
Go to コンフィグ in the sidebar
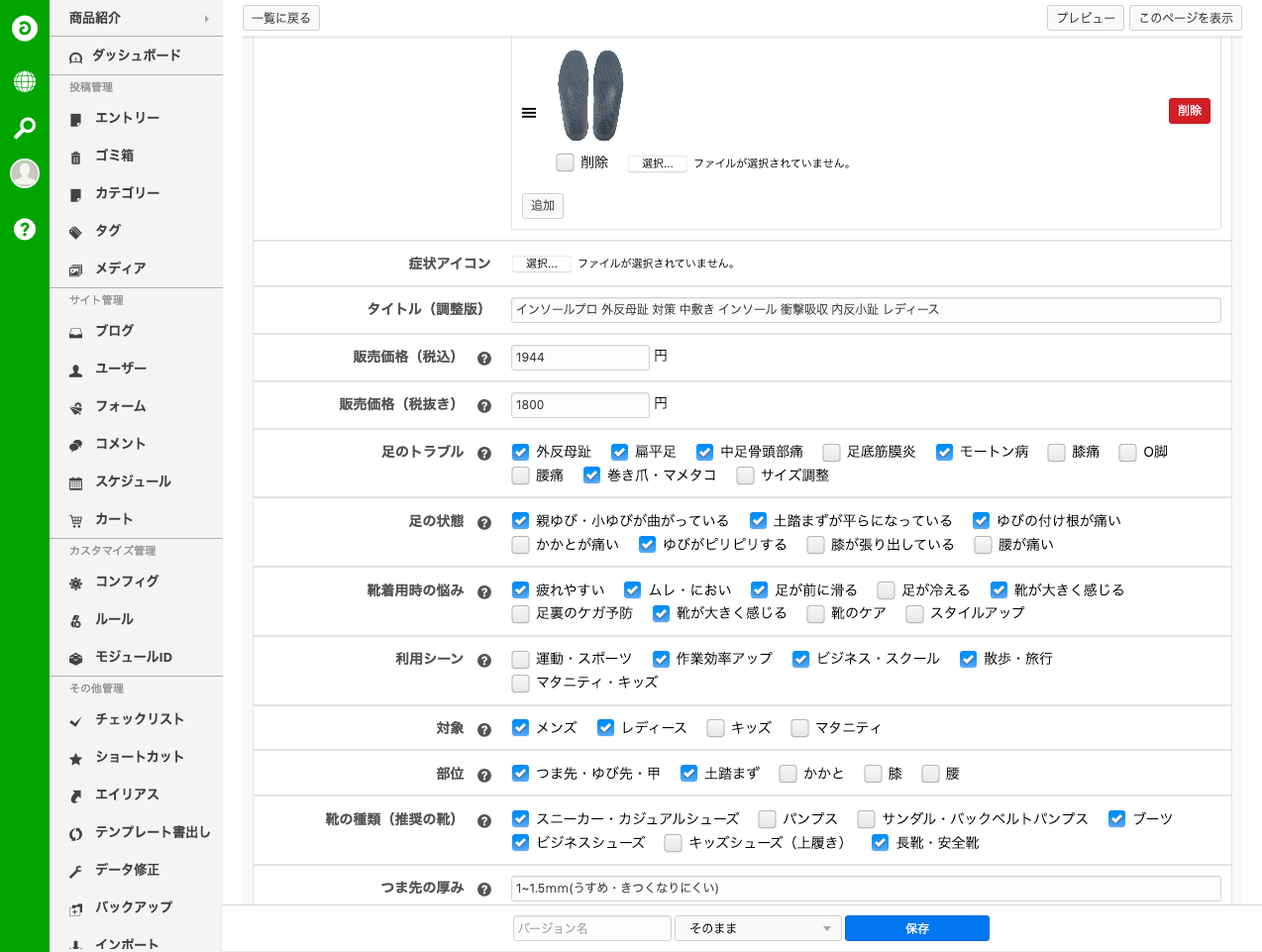[127, 582]
